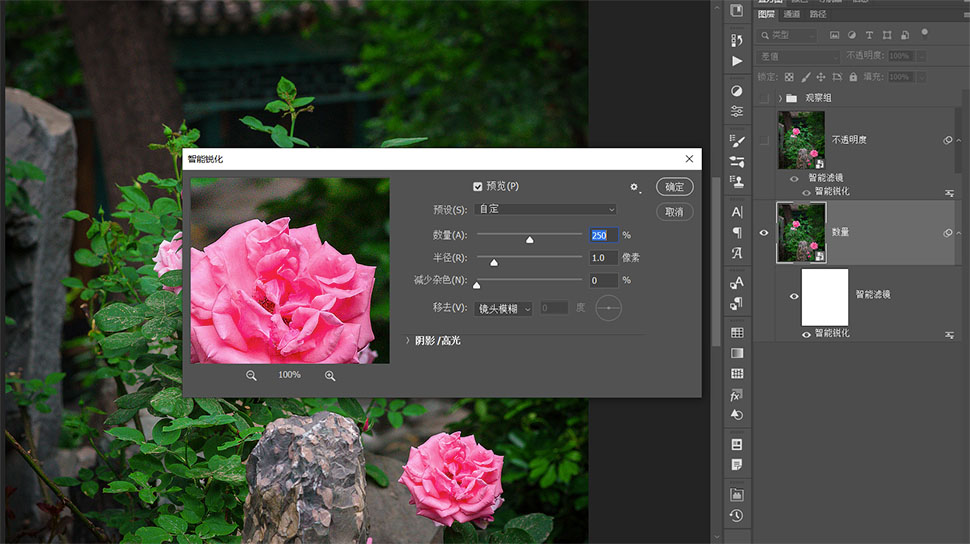Switch to the 路径 tab

pos(818,14)
